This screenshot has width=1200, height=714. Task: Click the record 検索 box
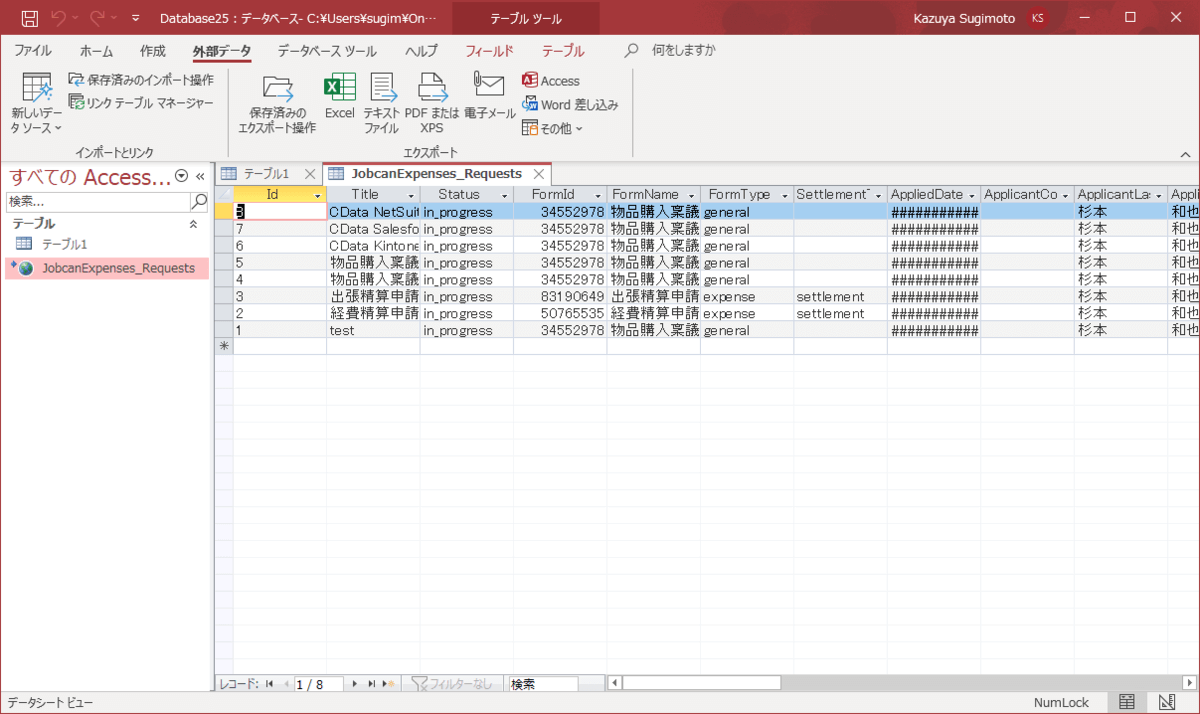point(543,684)
